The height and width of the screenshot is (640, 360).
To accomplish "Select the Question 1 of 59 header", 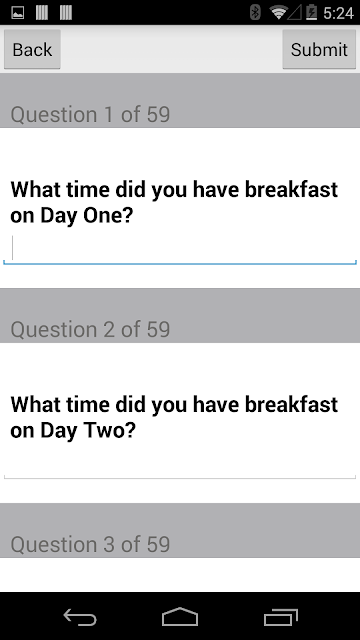I will tap(90, 114).
